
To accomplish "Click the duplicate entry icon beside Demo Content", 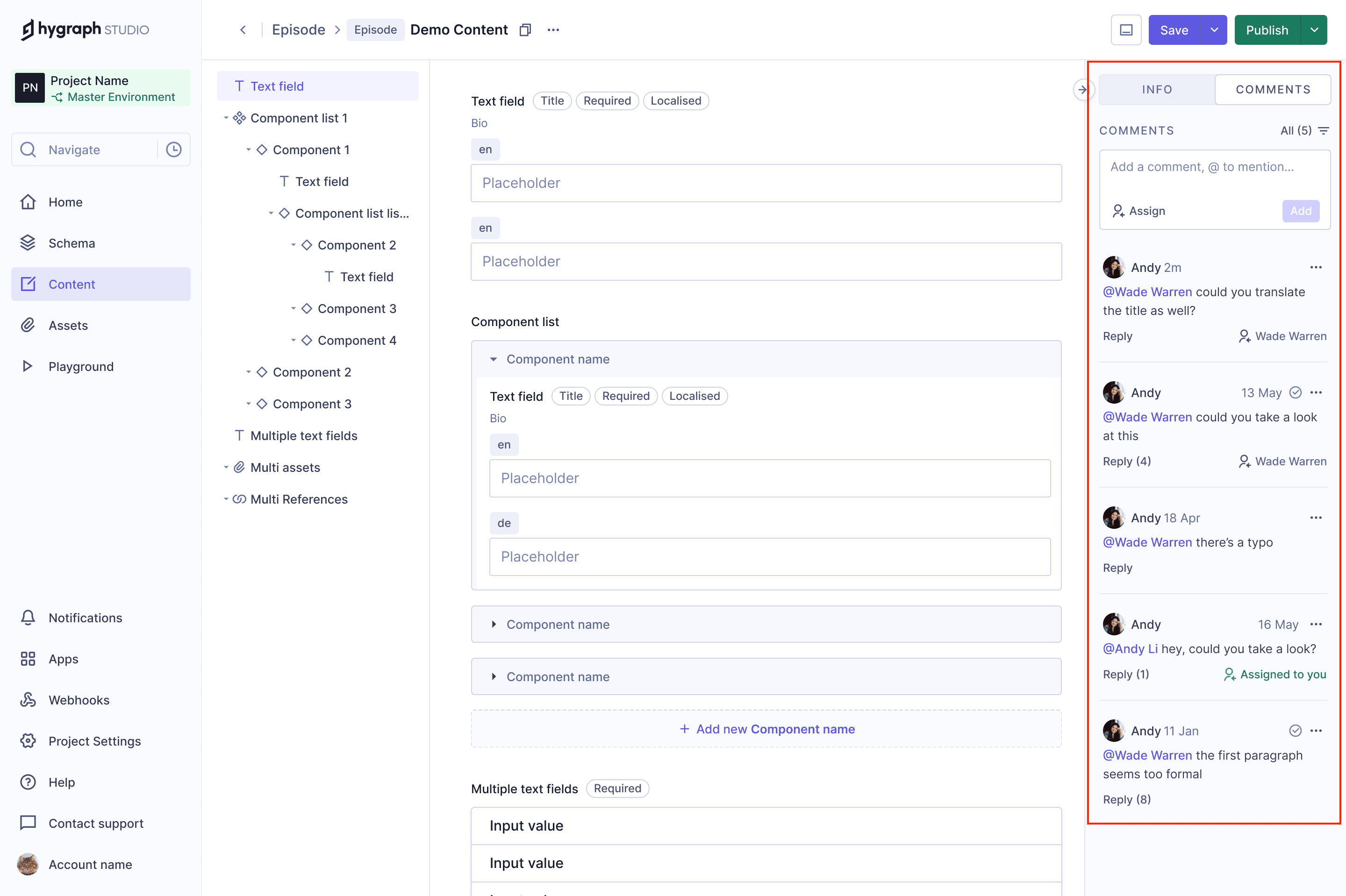I will click(525, 30).
